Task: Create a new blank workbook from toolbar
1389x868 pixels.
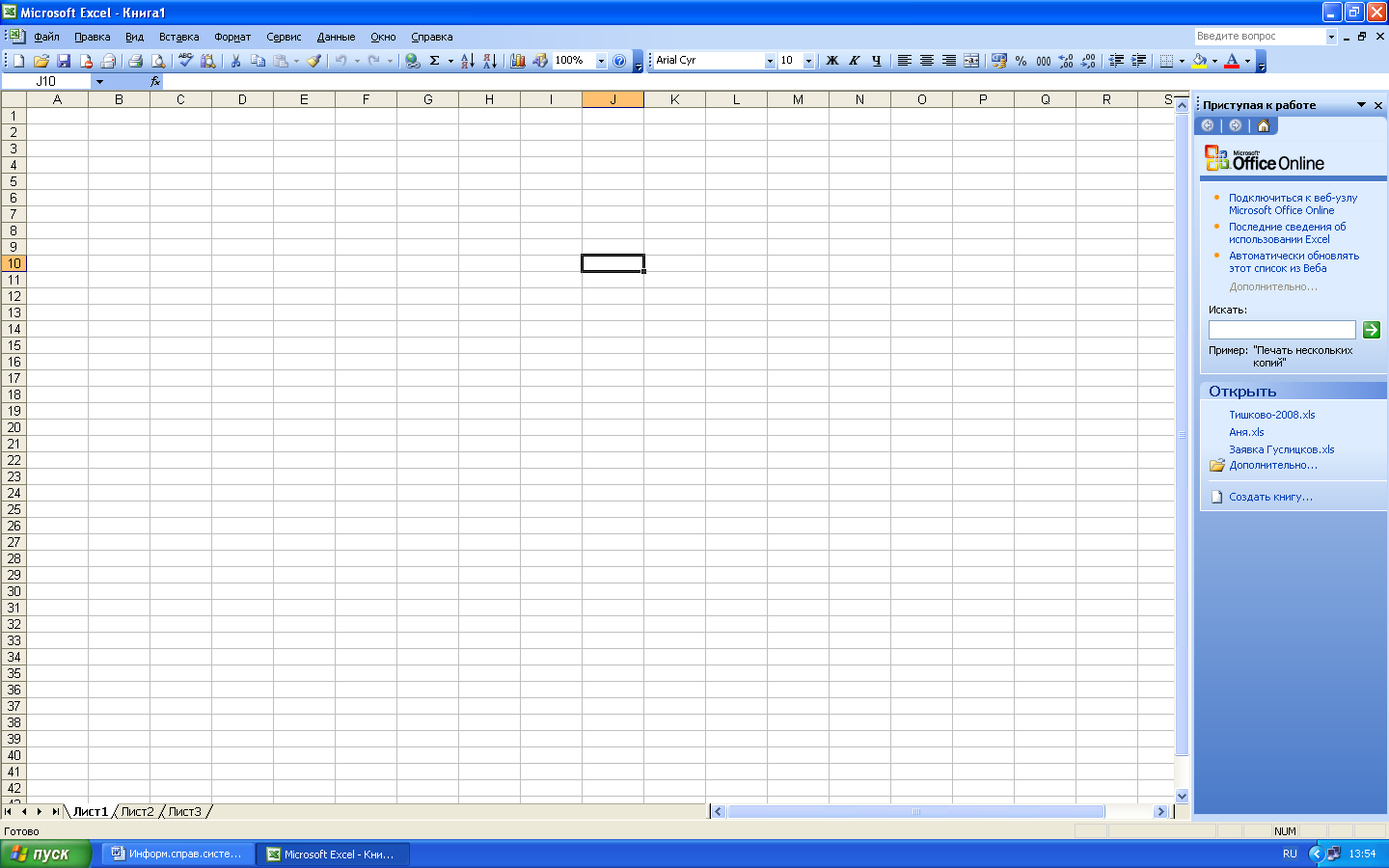Action: point(18,61)
